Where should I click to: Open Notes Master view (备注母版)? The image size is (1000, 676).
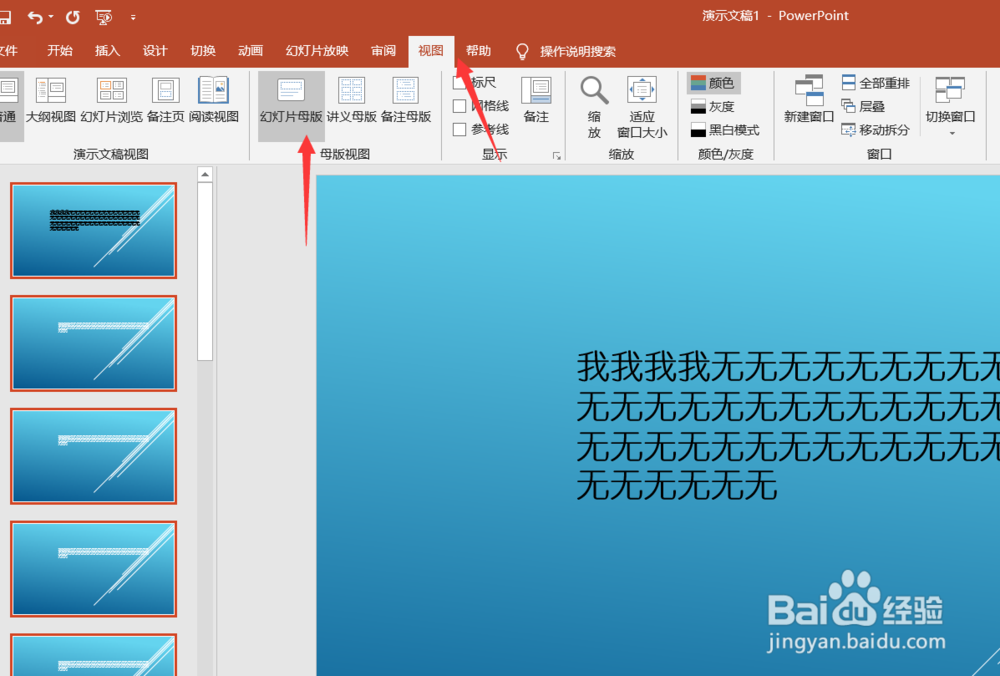[x=406, y=101]
